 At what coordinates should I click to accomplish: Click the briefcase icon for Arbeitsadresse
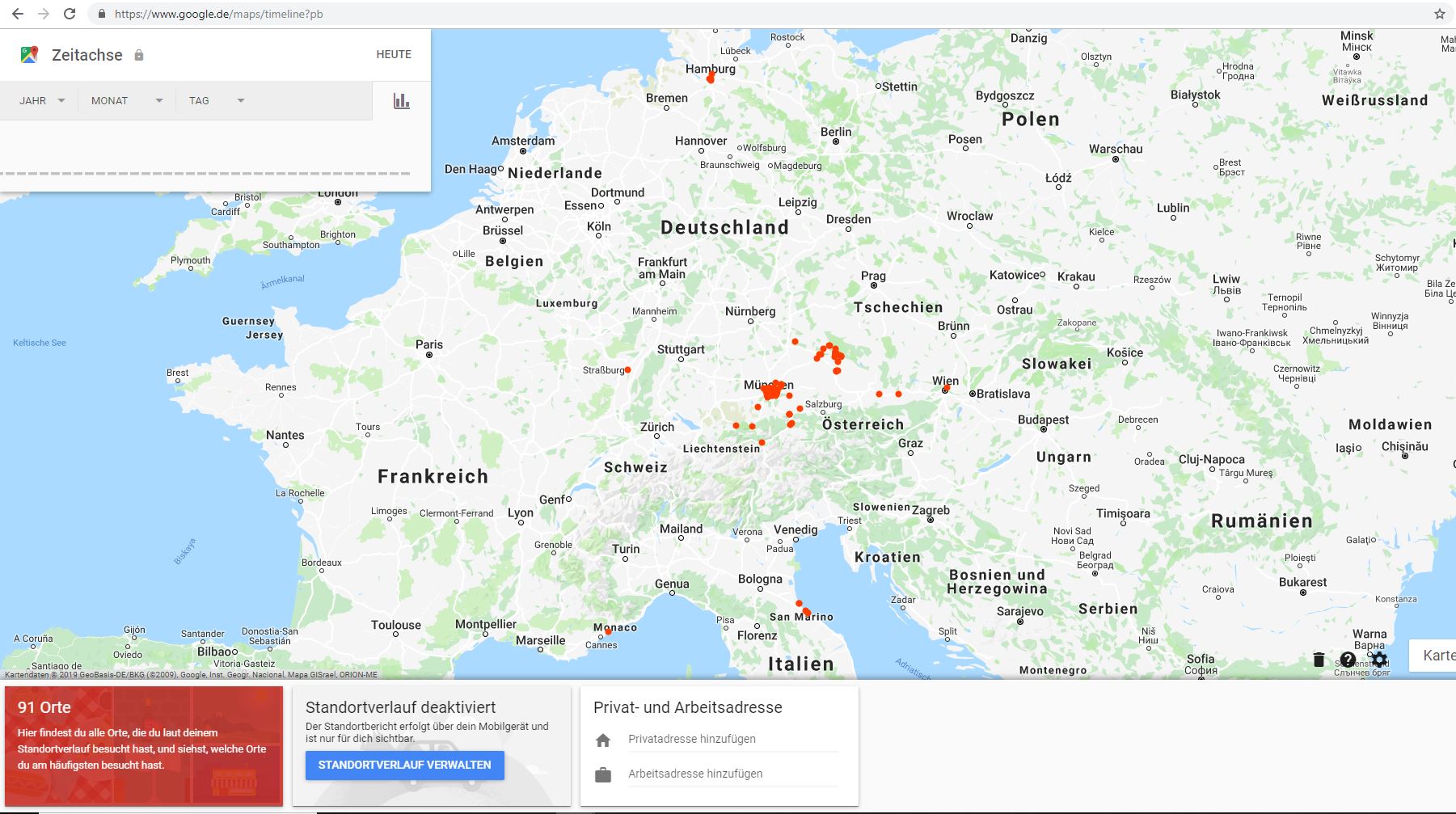tap(603, 774)
